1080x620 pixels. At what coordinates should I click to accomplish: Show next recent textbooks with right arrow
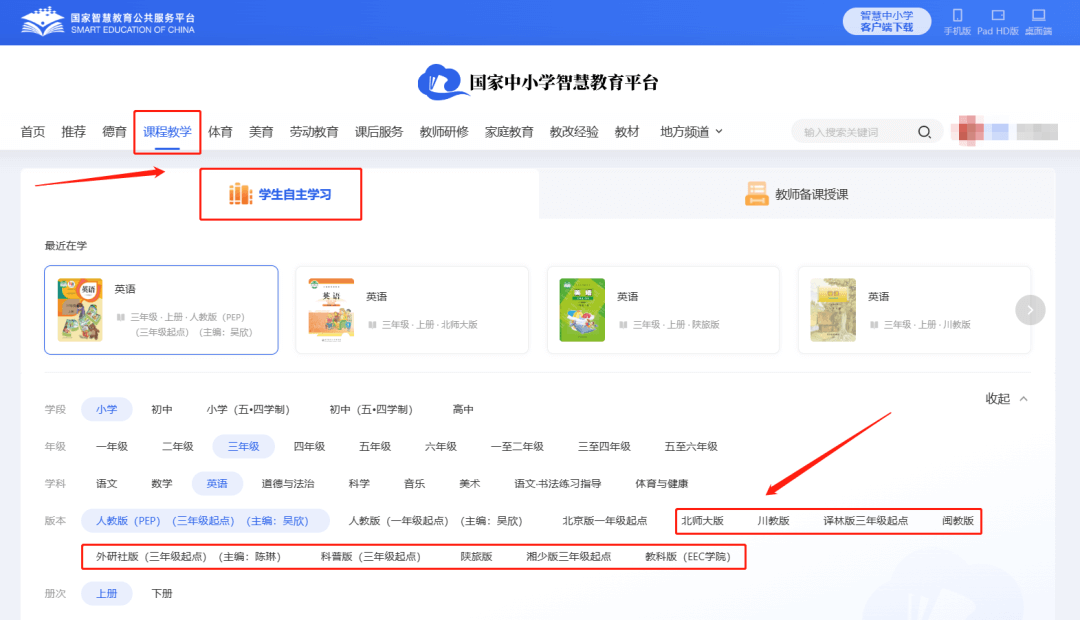tap(1030, 310)
